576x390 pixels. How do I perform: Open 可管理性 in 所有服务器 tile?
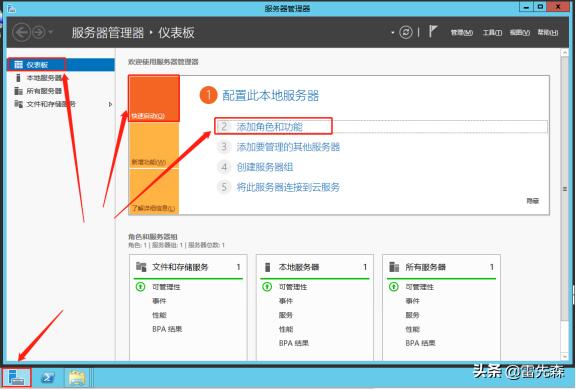(x=420, y=287)
